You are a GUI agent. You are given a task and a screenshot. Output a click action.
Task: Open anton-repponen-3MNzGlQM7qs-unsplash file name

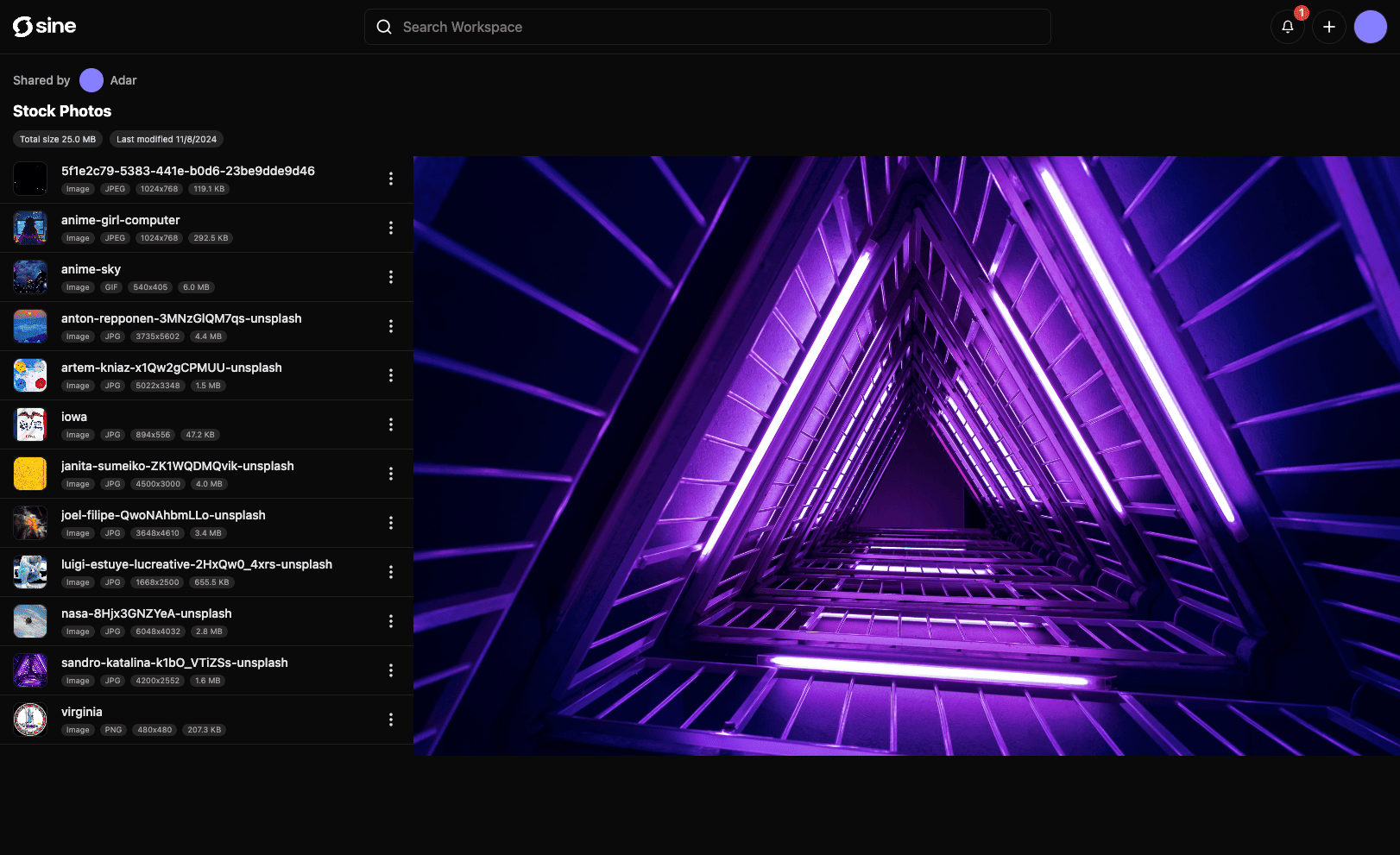coord(181,318)
